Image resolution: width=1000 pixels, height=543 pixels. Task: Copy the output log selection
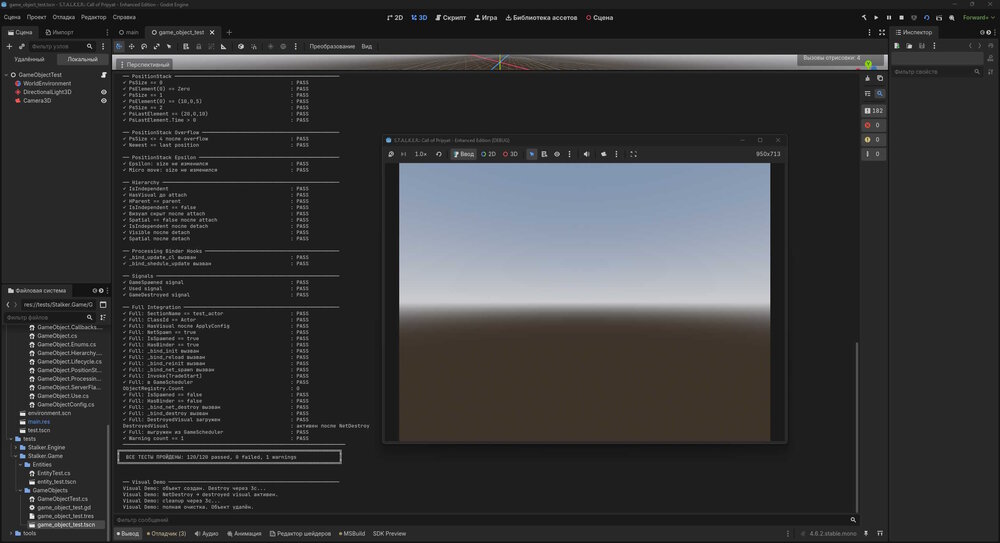tap(879, 78)
